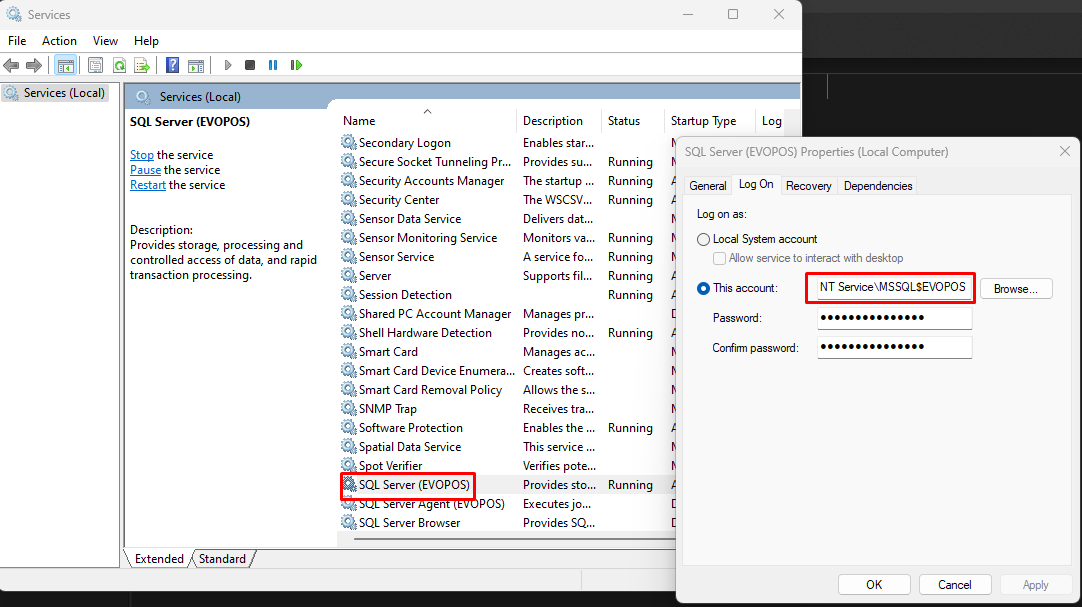Image resolution: width=1082 pixels, height=607 pixels.
Task: Click the Browse... button
Action: pos(1016,288)
